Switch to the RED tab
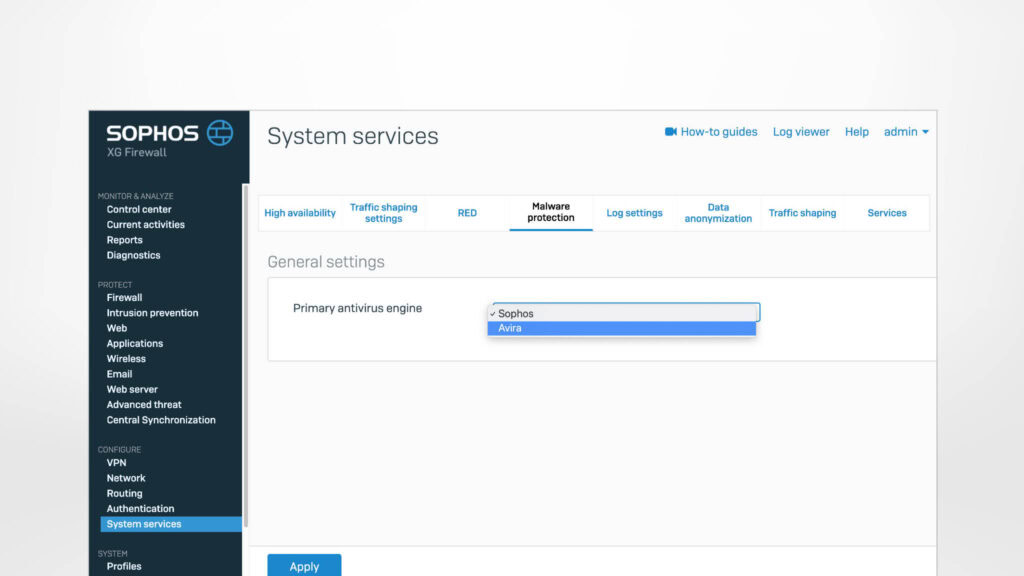Screen dimensions: 1024x576 467,213
